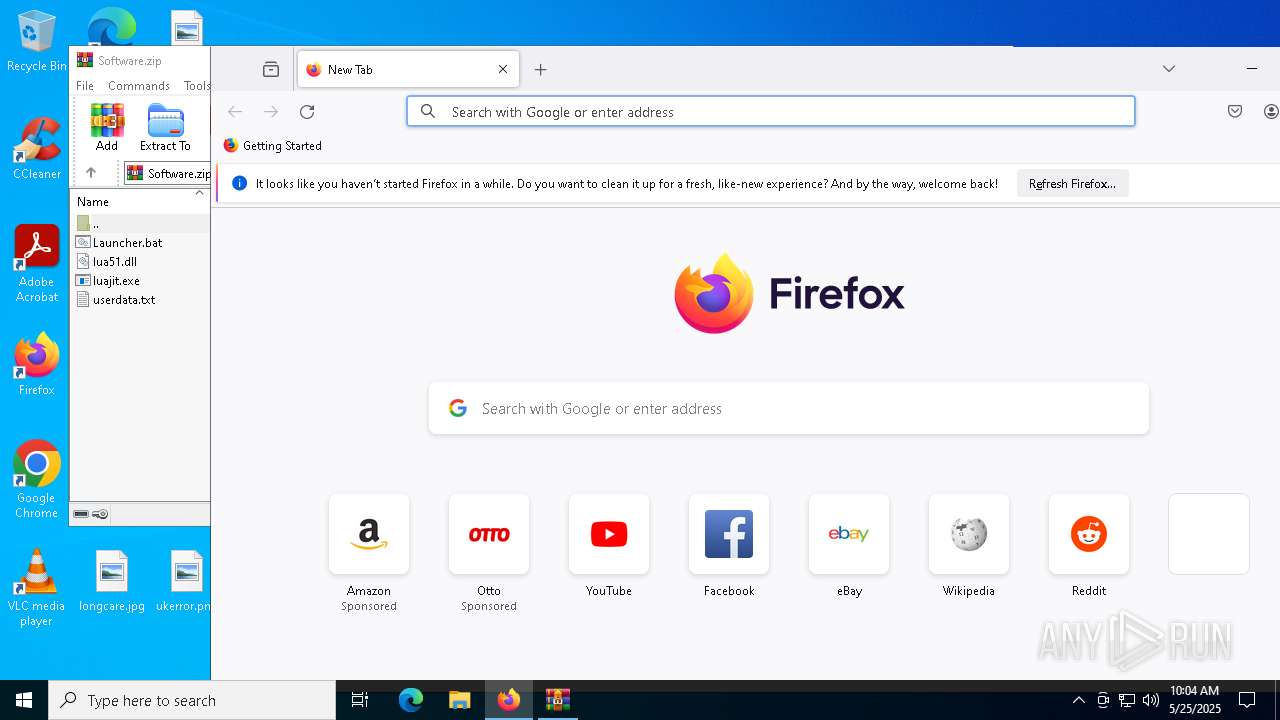Screen dimensions: 1280x720
Task: Sort by the Name column header
Action: coord(93,202)
